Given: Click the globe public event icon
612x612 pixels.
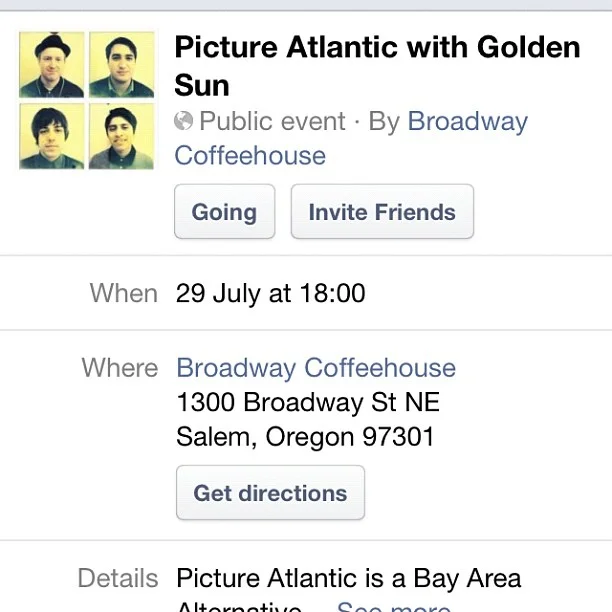Looking at the screenshot, I should [183, 121].
